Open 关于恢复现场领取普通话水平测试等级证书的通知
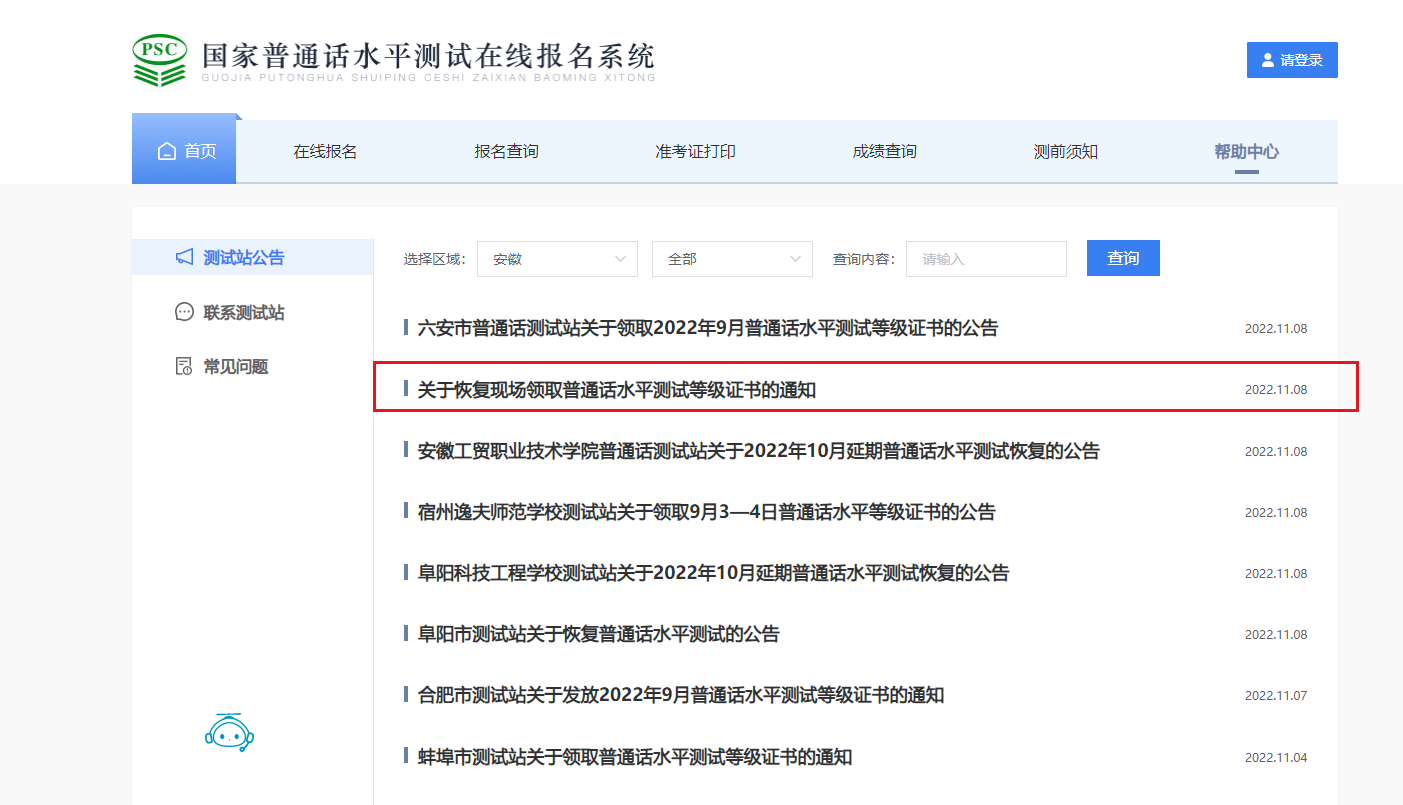 tap(616, 389)
